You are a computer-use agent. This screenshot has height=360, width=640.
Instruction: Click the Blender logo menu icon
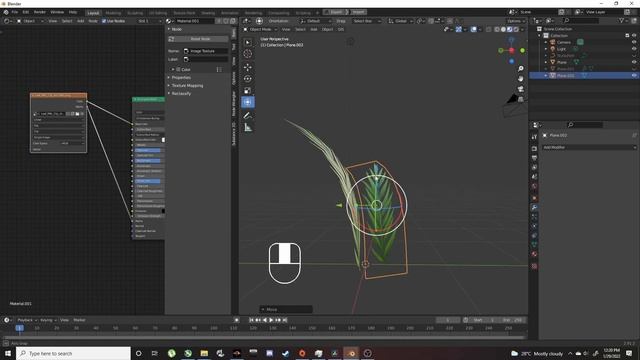click(6, 12)
